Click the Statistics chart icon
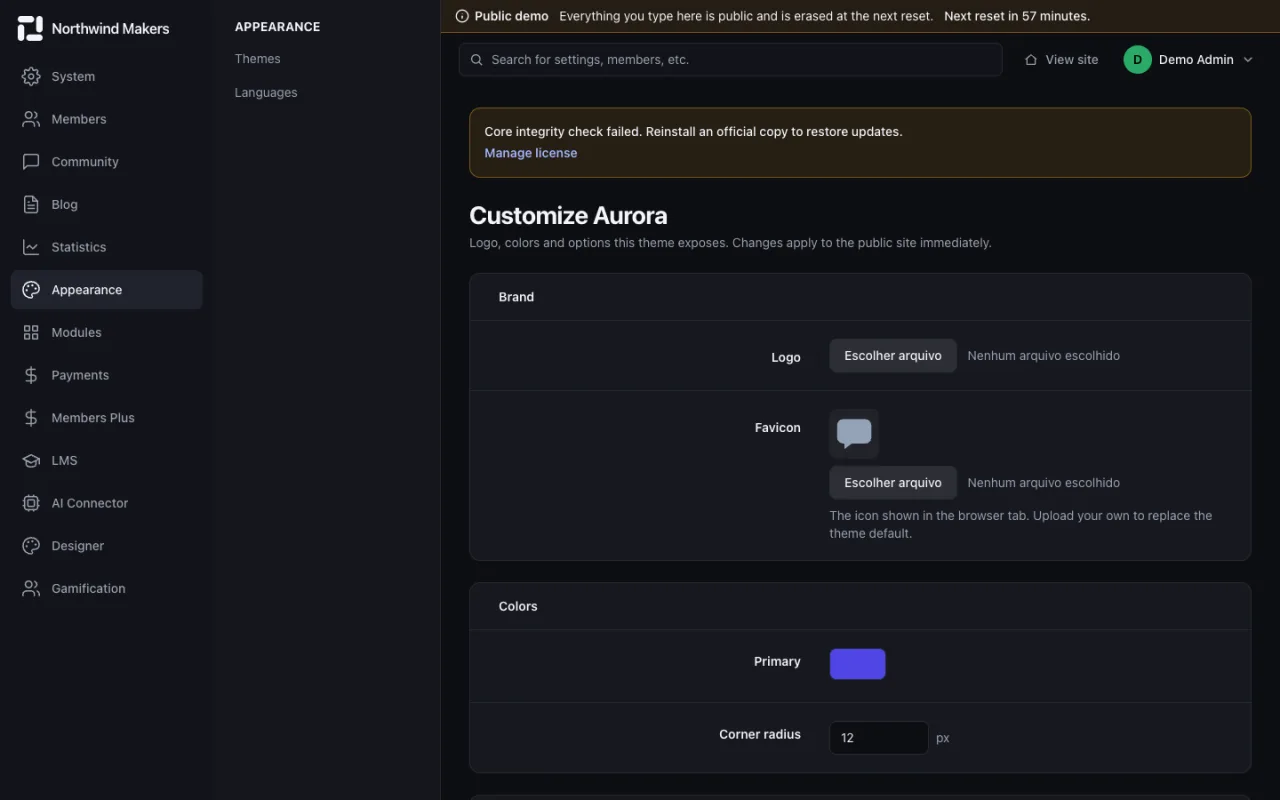 click(31, 247)
